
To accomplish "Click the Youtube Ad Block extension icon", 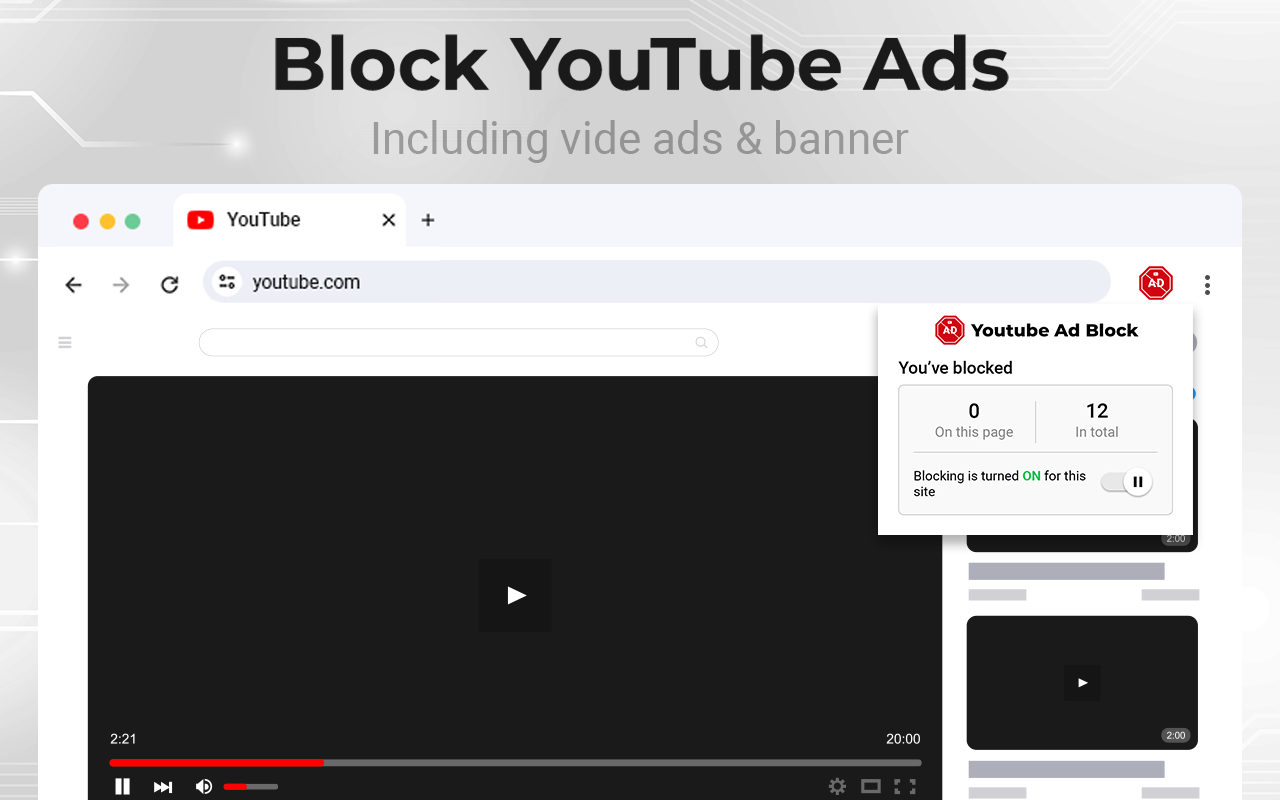I will pos(1156,284).
